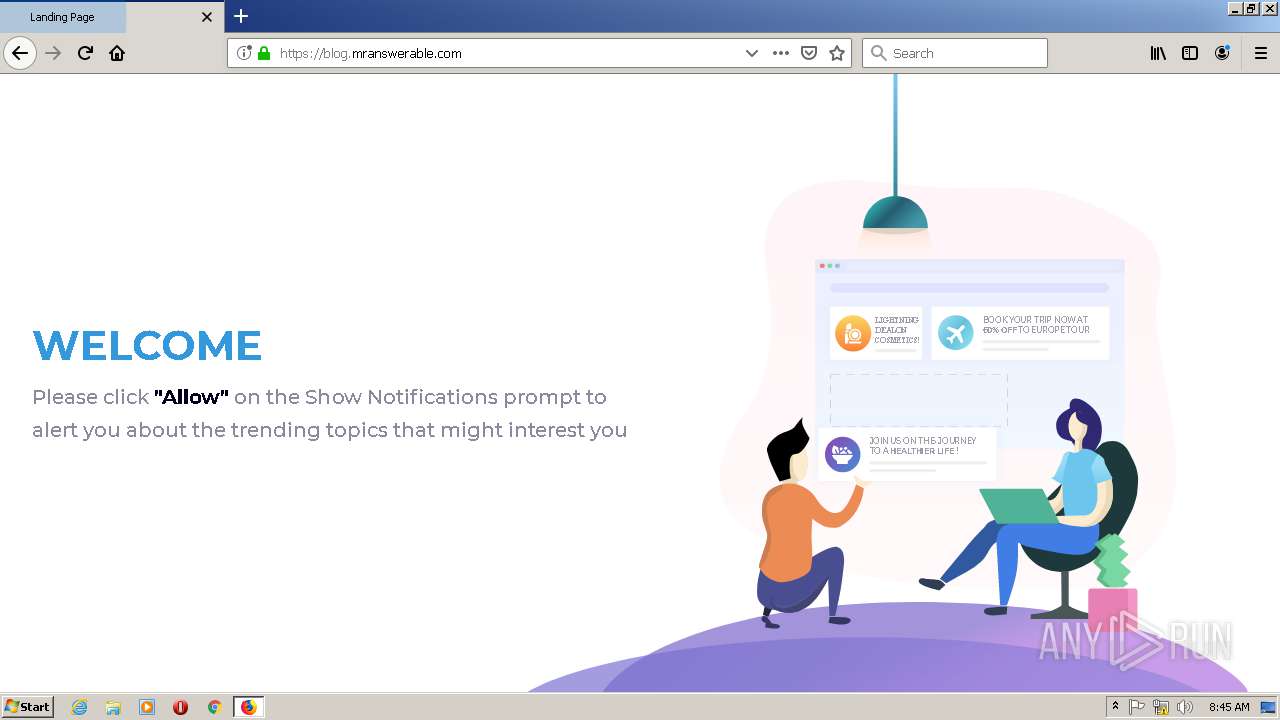Screen dimensions: 1280x720
Task: Click Lightning Deal on Cosmetics card
Action: tap(876, 333)
